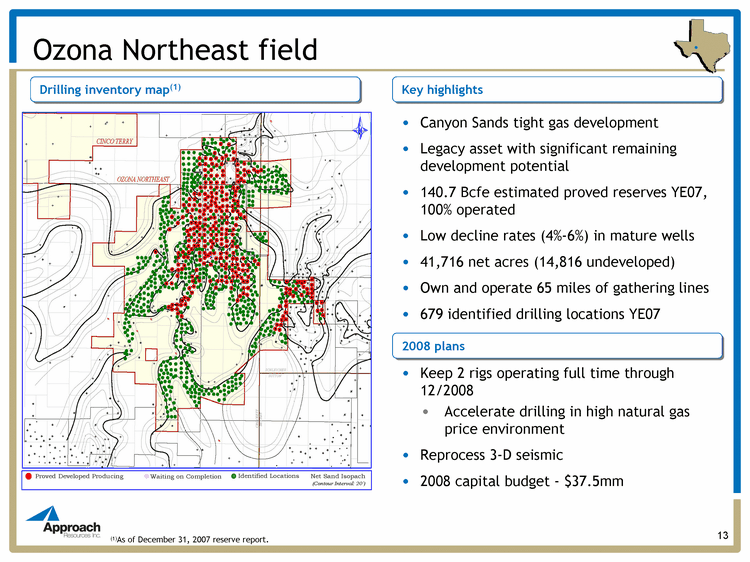Click the Net Sand Isopach legend text
Viewport: 750px width, 562px height.
click(x=338, y=477)
